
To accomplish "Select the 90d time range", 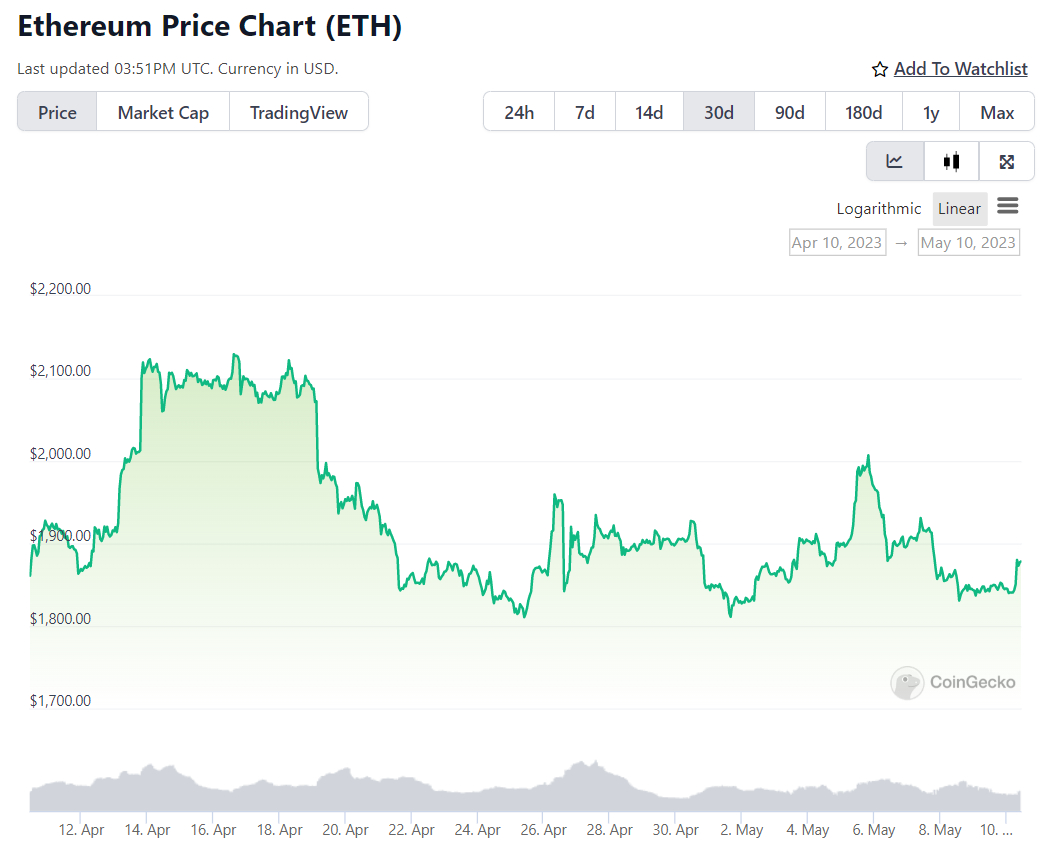I will [790, 112].
